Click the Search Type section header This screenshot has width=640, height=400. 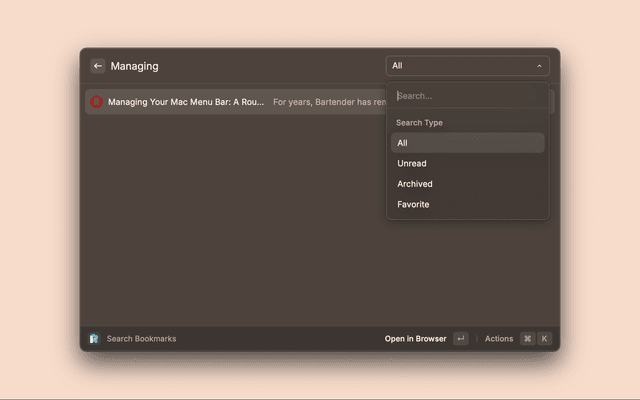pos(419,123)
